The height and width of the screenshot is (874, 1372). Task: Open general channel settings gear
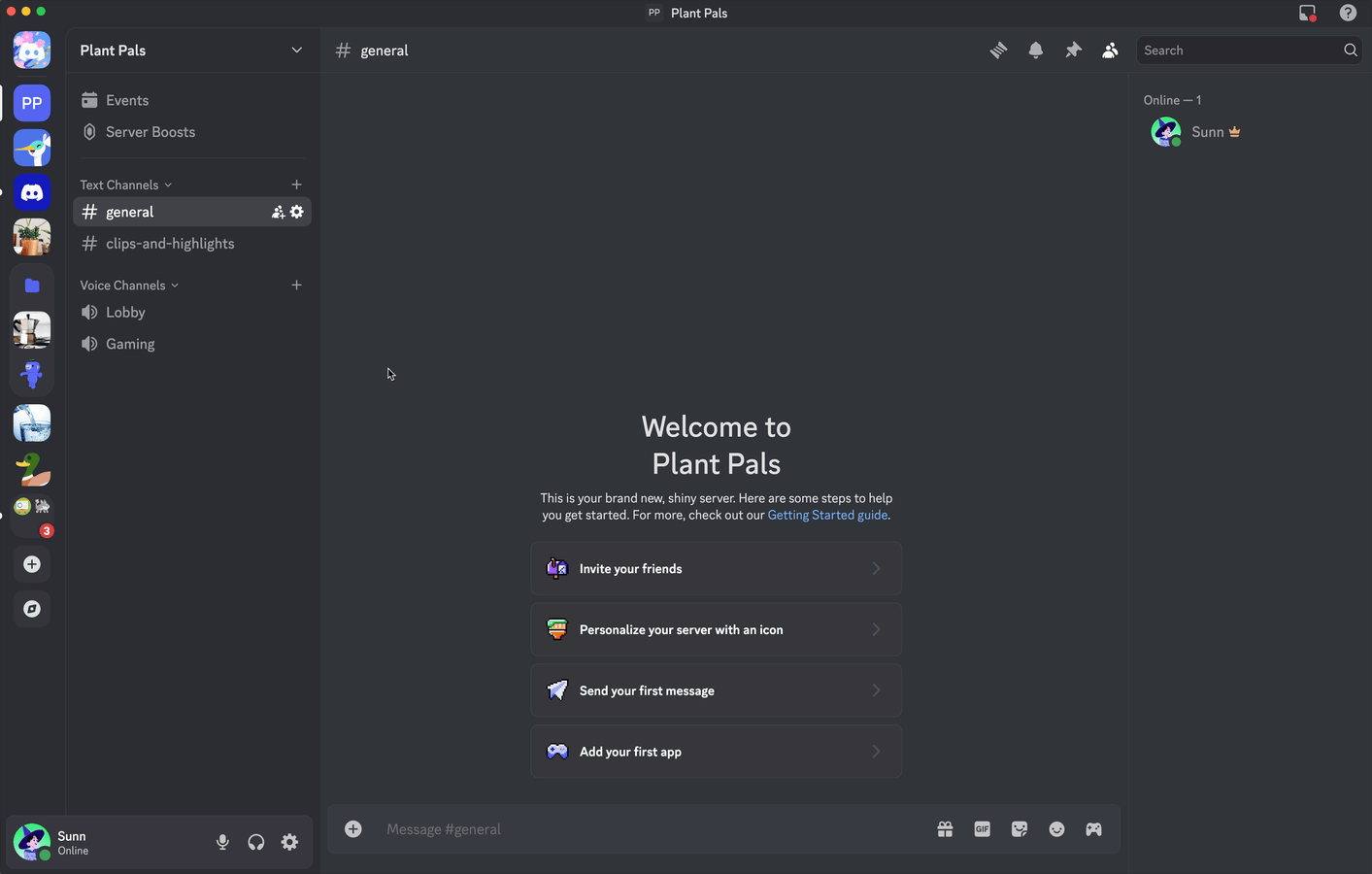click(x=297, y=212)
